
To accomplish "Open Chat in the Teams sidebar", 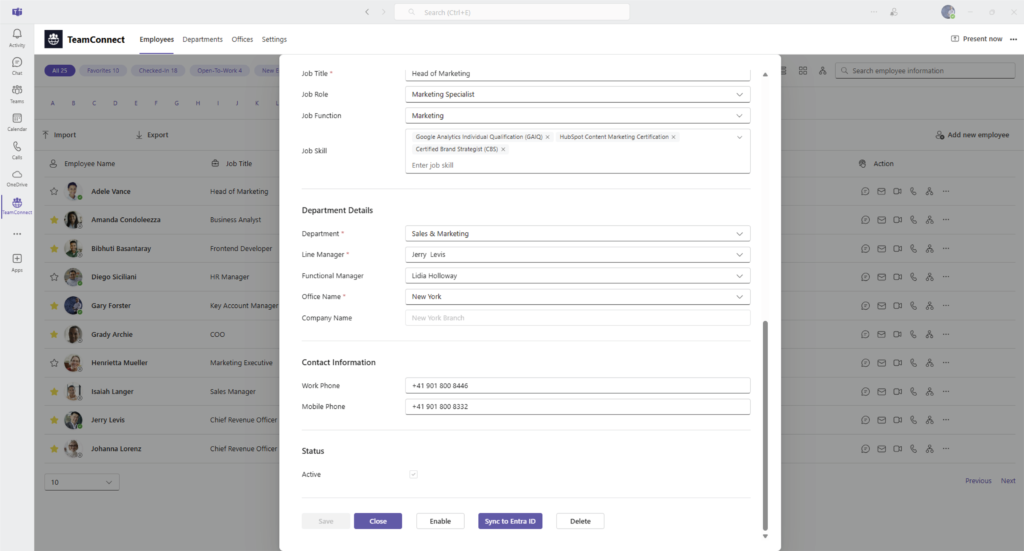I will pos(17,65).
